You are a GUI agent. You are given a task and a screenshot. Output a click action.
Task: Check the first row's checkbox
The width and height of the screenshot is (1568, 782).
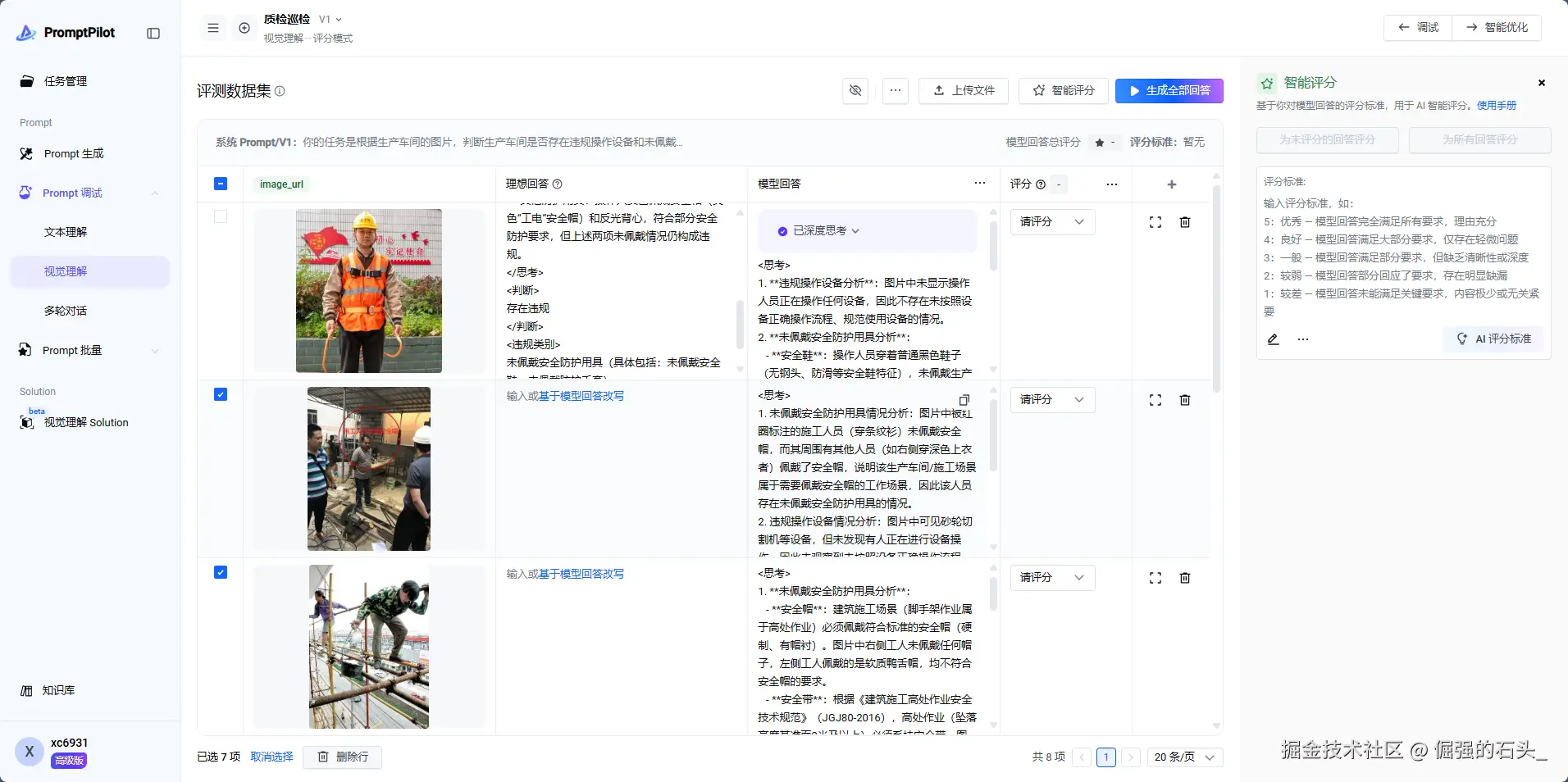(x=221, y=217)
